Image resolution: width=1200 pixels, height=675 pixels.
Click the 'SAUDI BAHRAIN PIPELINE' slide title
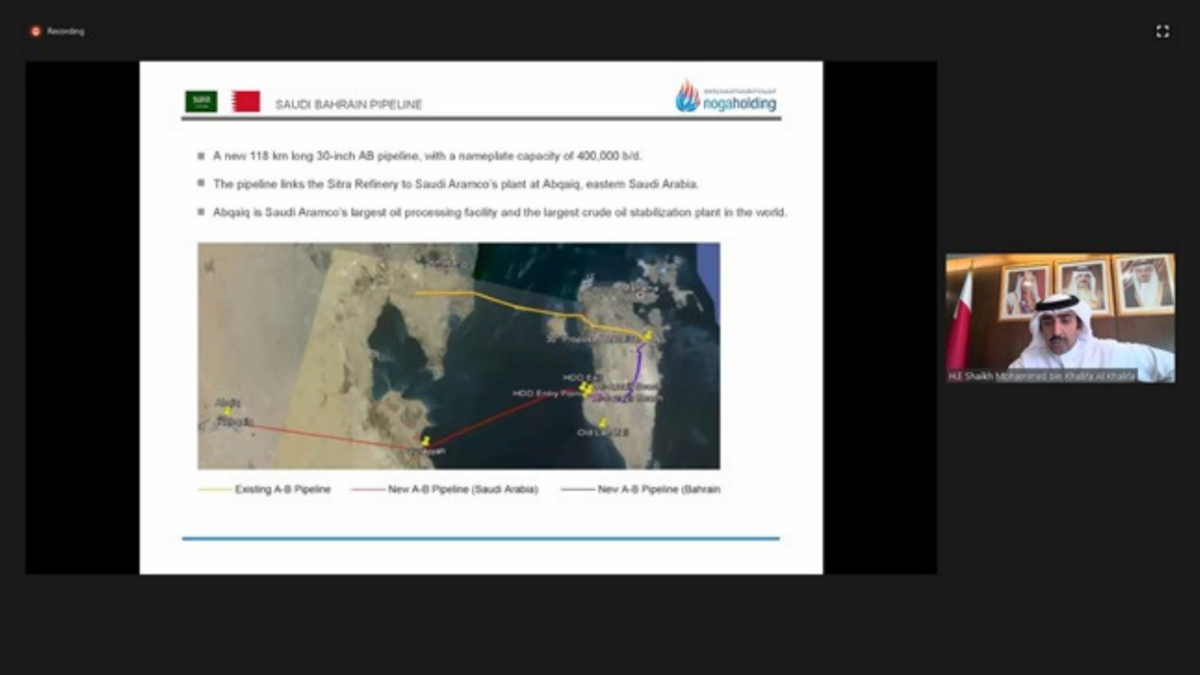(x=349, y=105)
